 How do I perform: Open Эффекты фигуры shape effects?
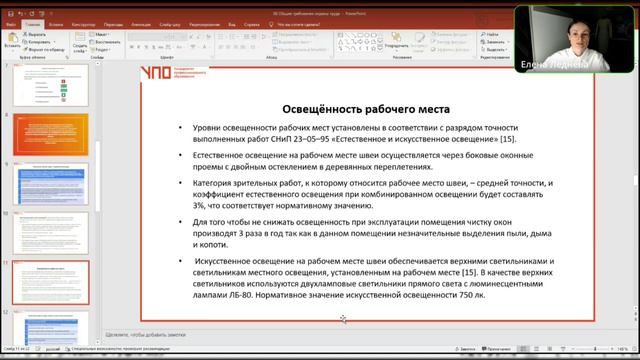pos(451,49)
